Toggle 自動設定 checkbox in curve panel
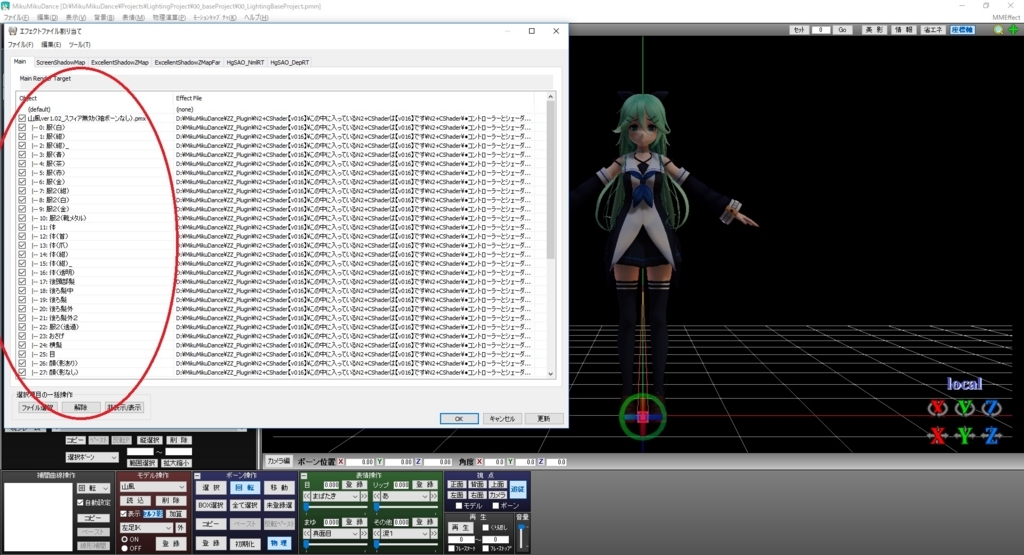Viewport: 1024px width, 555px height. [80, 503]
